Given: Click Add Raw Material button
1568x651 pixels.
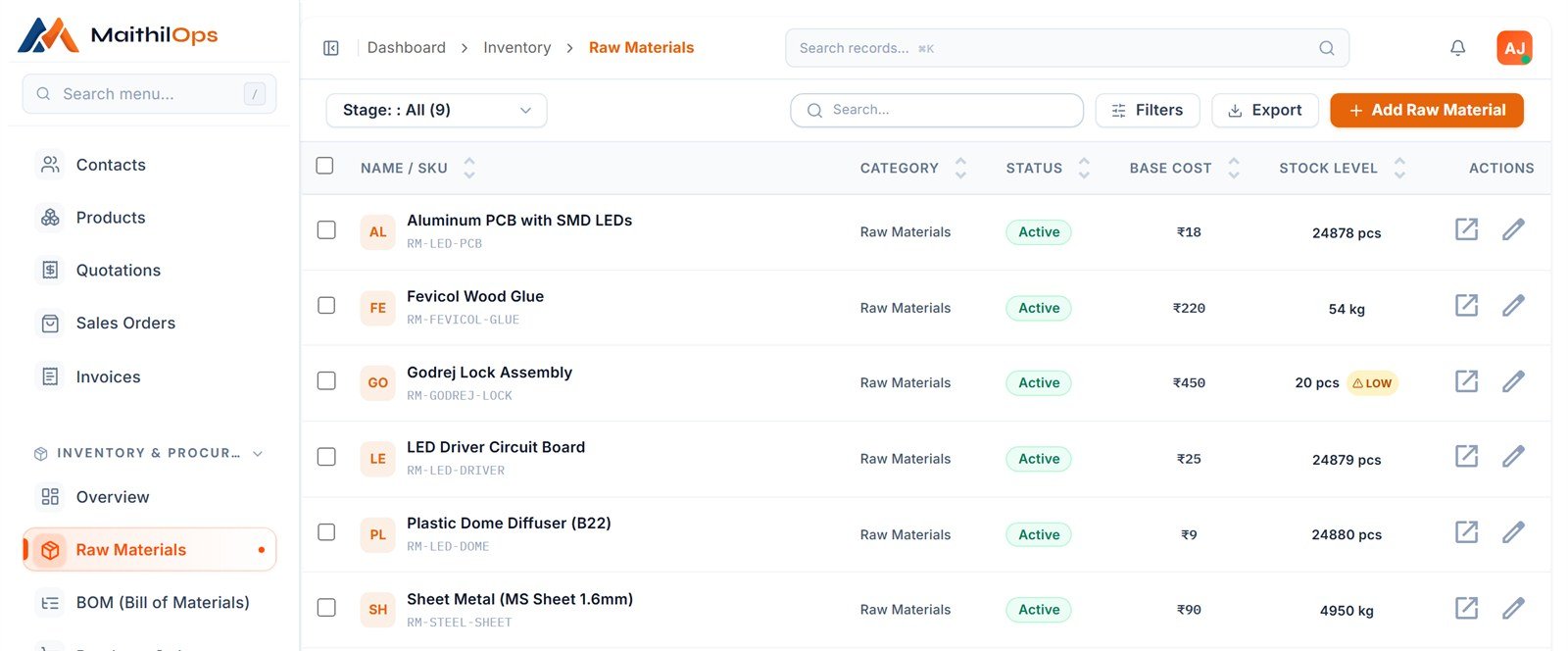Looking at the screenshot, I should click(x=1427, y=110).
